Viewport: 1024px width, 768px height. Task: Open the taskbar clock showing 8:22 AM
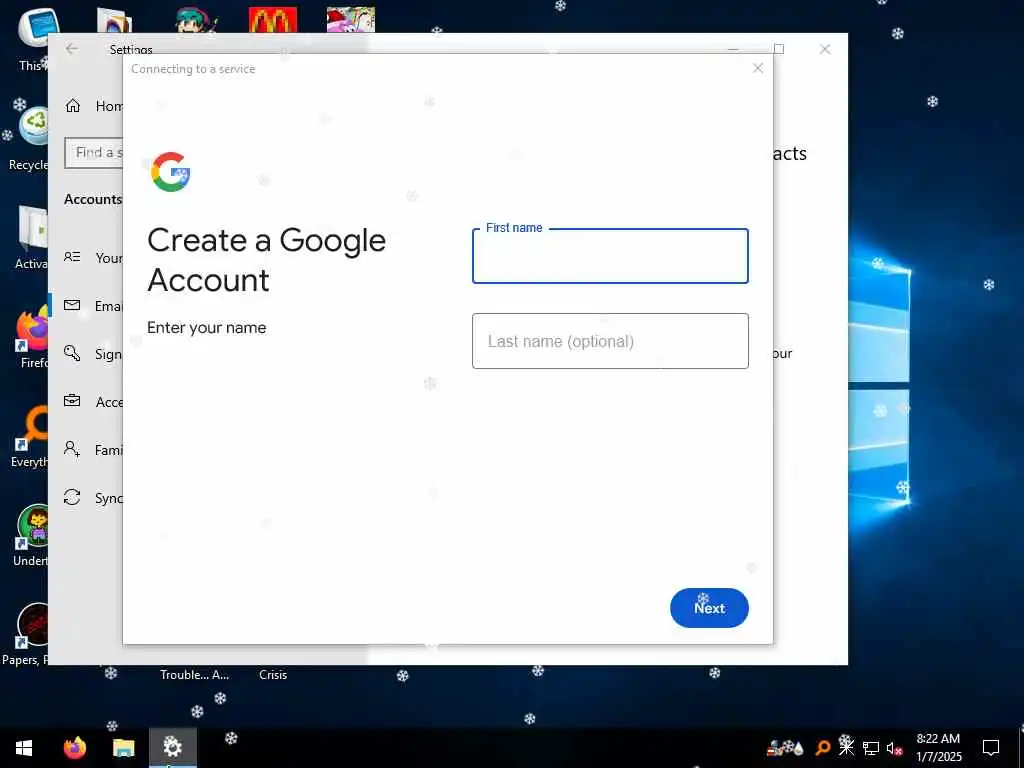point(938,748)
